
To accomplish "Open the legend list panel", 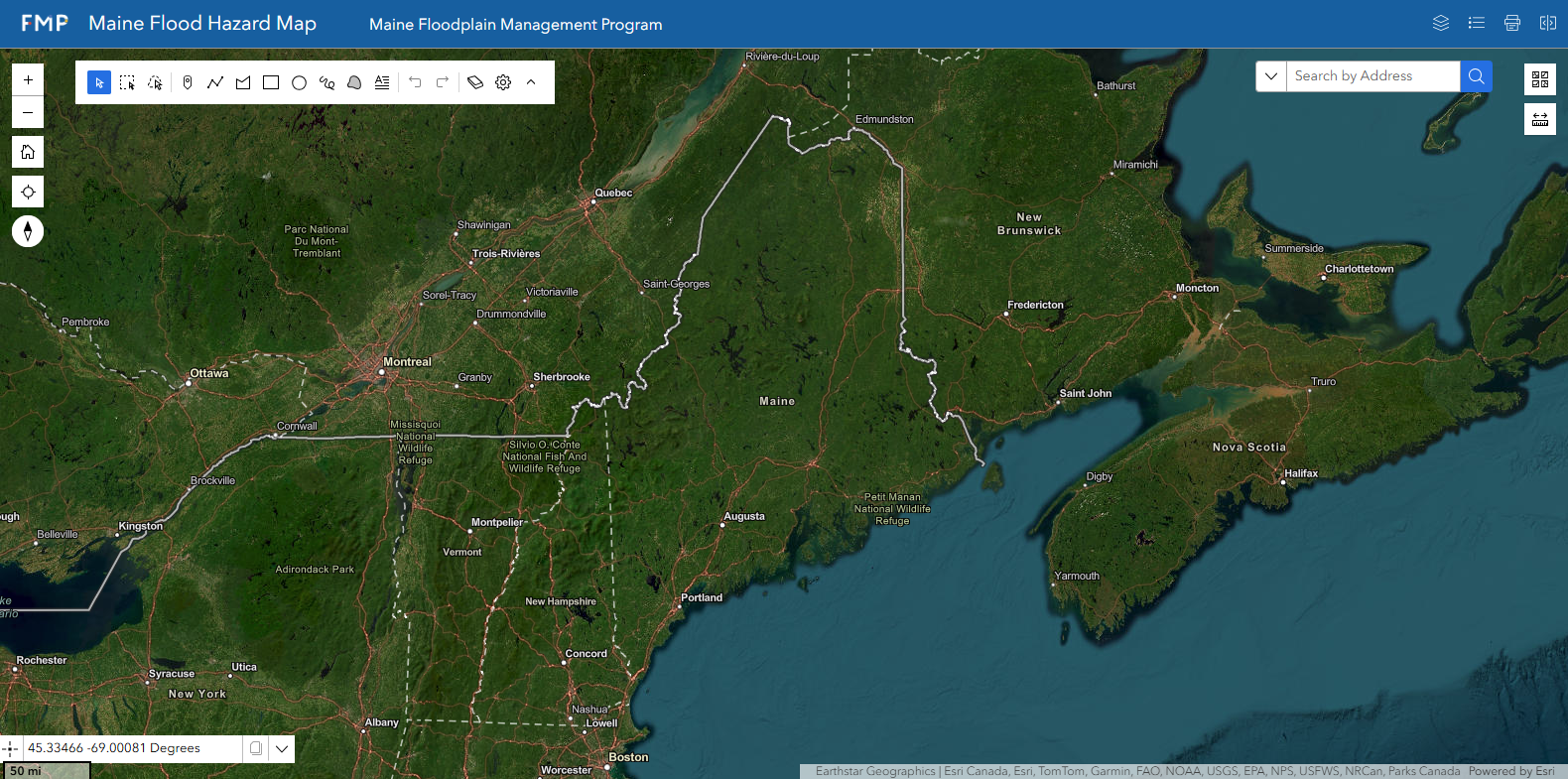I will pos(1477,23).
